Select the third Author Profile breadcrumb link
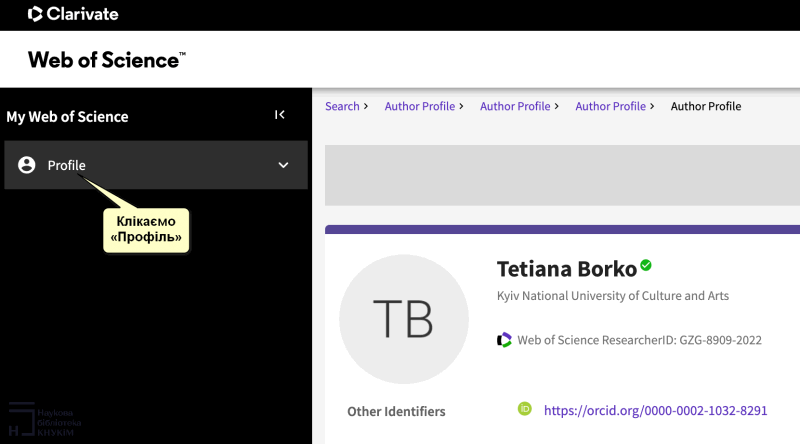This screenshot has width=800, height=444. click(x=610, y=106)
